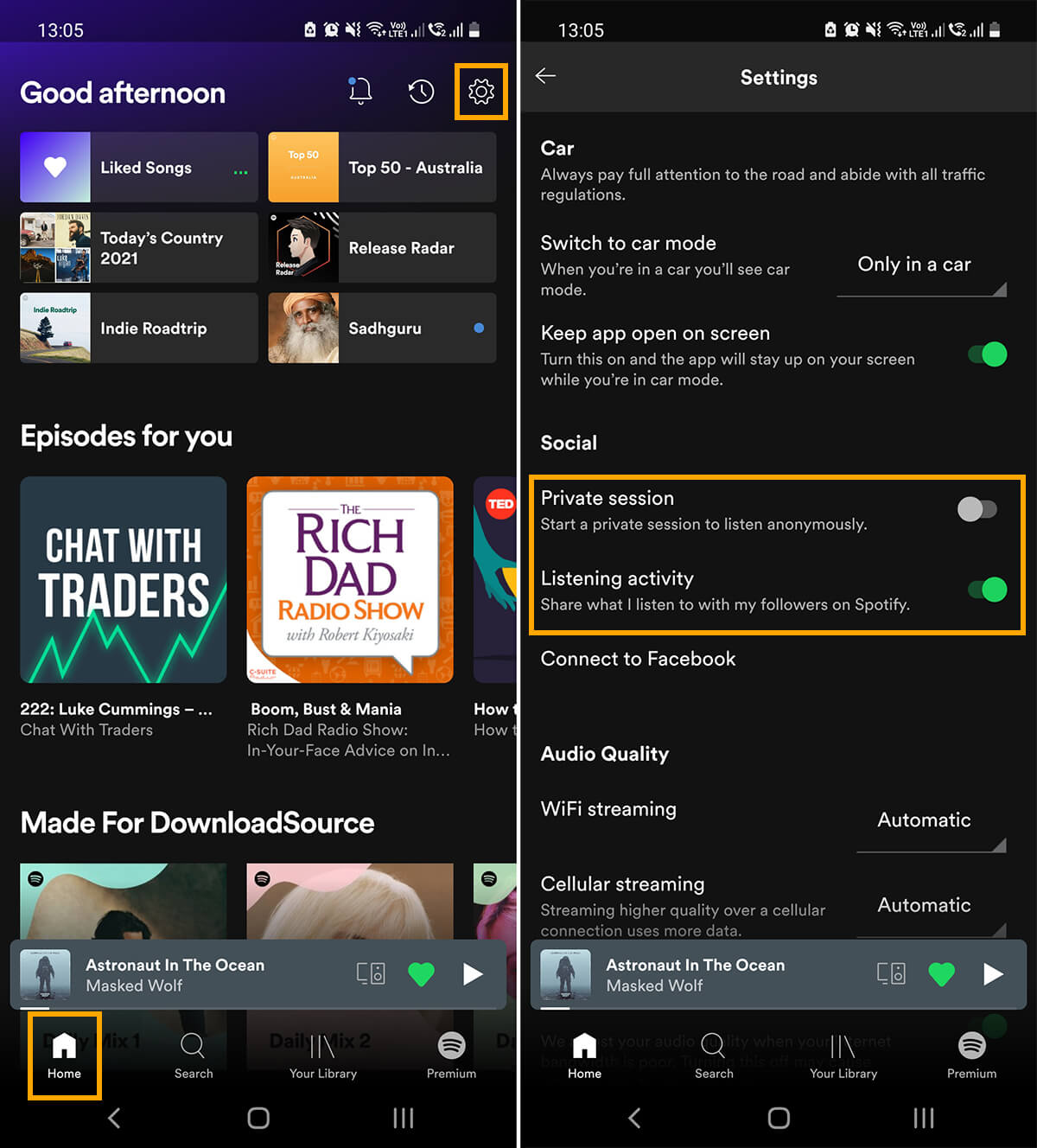Open the notifications bell icon
The height and width of the screenshot is (1148, 1037).
359,91
